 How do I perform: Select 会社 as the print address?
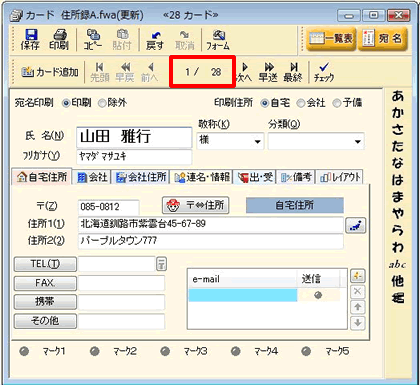pyautogui.click(x=301, y=103)
